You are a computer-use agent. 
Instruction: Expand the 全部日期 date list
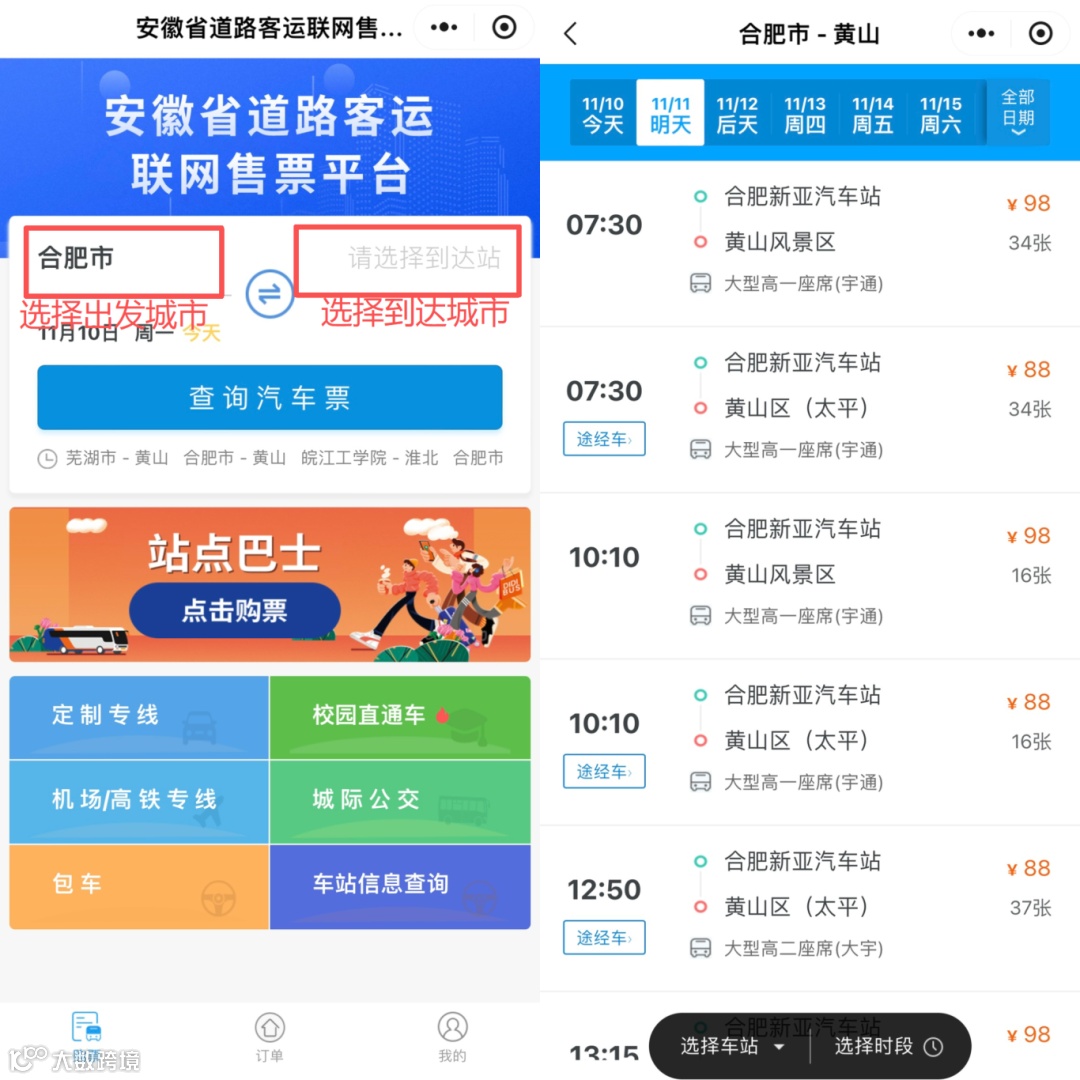pos(1017,112)
